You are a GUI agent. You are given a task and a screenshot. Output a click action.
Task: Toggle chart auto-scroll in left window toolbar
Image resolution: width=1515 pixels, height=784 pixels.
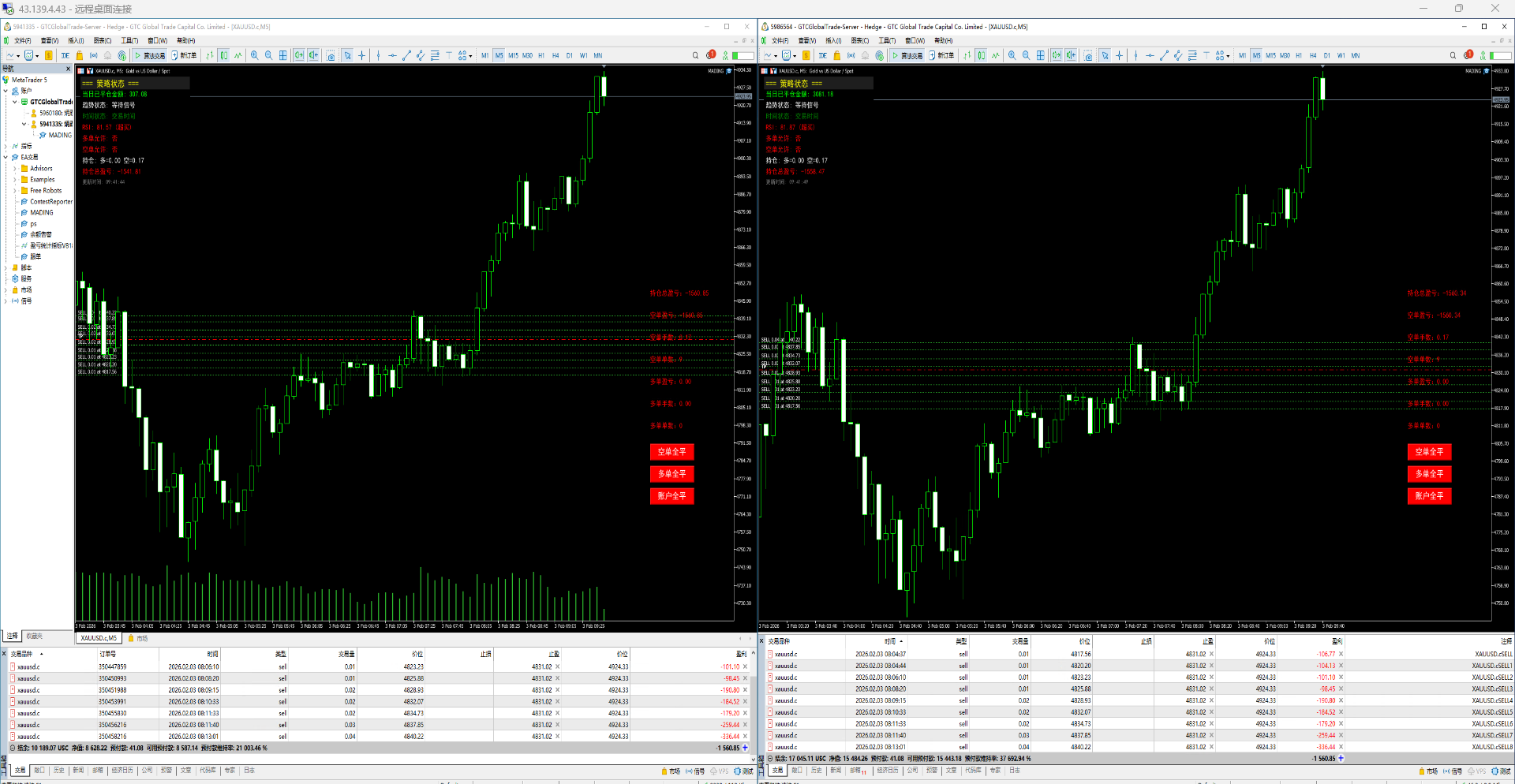tap(299, 55)
